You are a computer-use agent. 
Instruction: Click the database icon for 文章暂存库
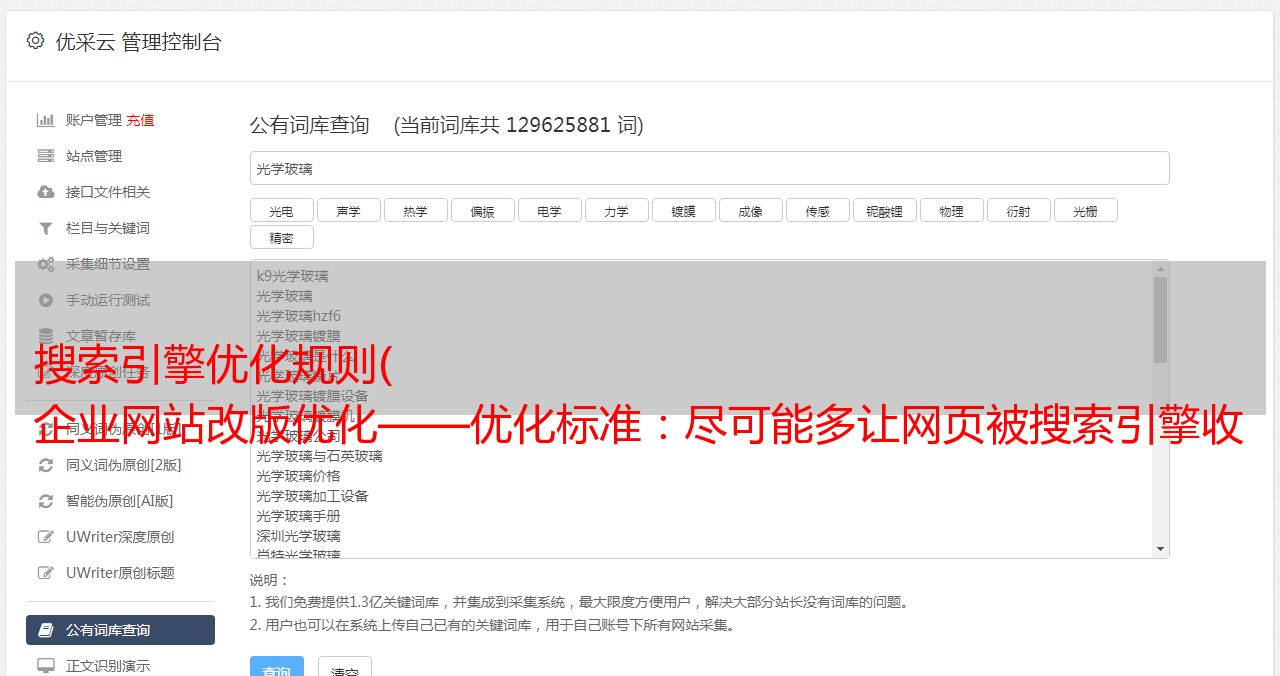45,336
